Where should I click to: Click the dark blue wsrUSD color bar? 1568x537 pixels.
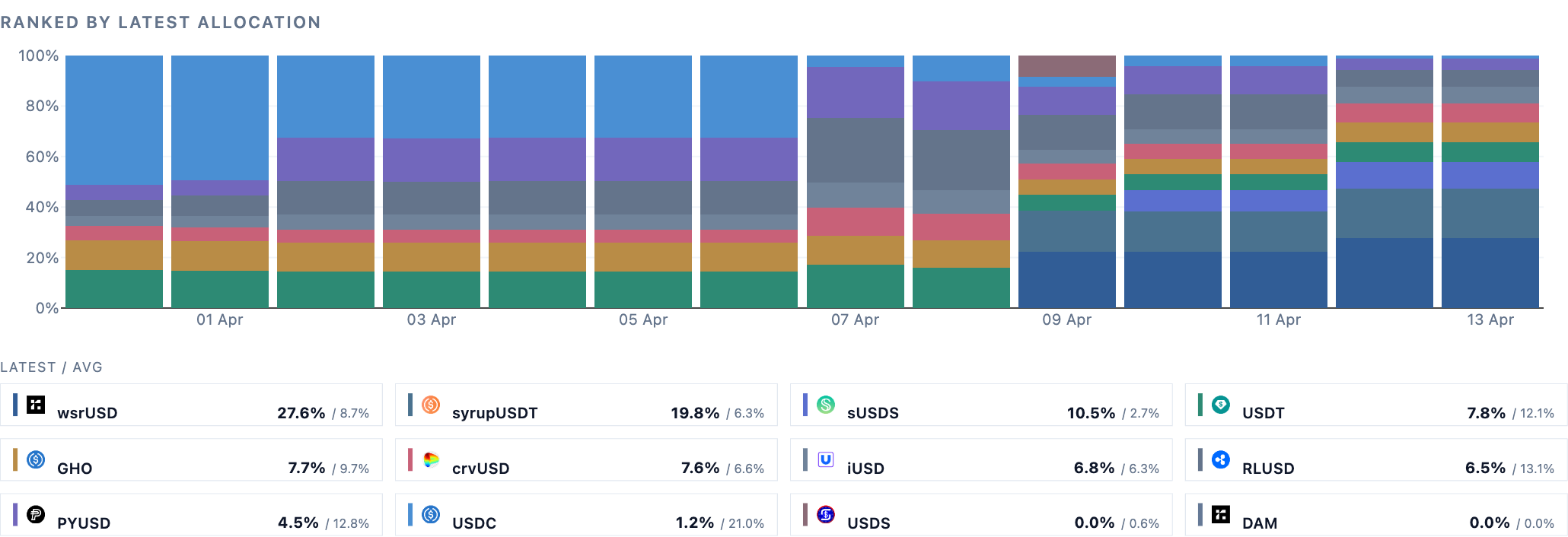(x=15, y=405)
